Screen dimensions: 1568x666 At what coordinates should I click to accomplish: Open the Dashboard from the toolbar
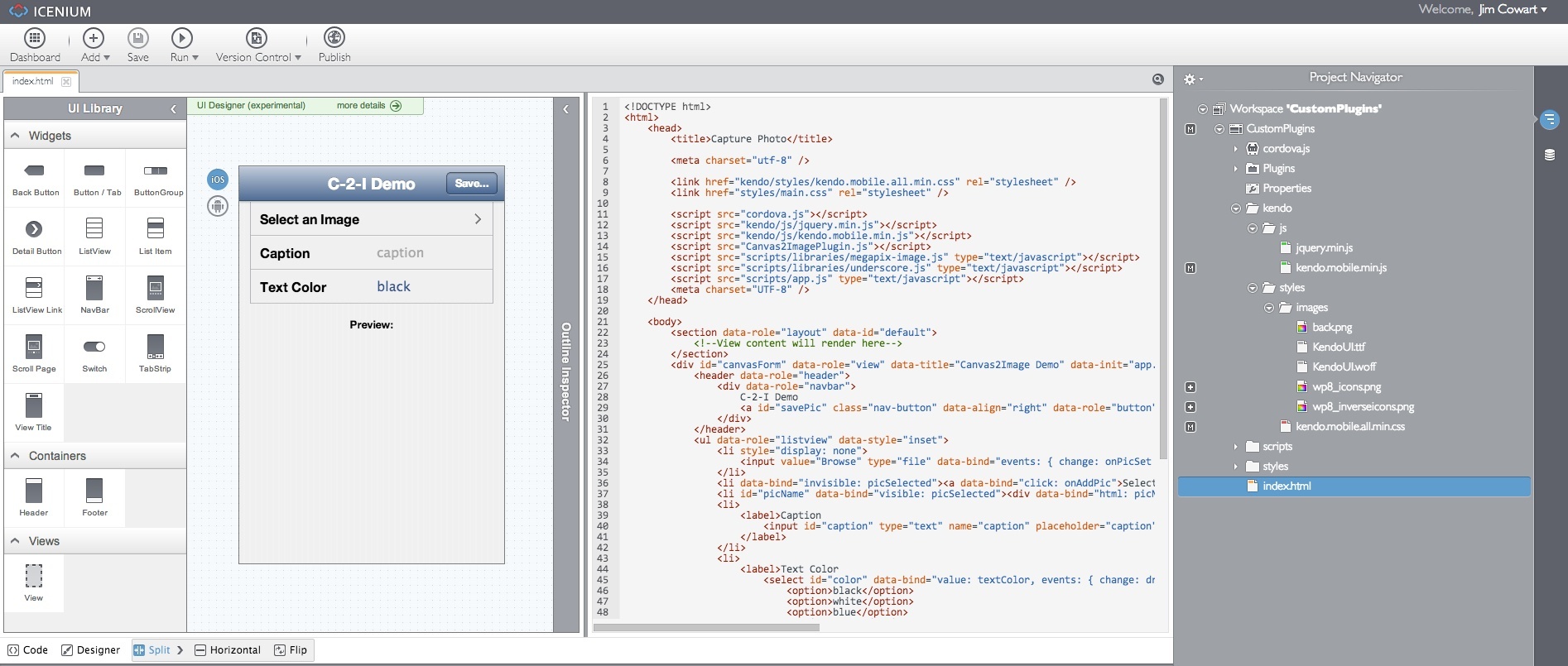tap(35, 38)
